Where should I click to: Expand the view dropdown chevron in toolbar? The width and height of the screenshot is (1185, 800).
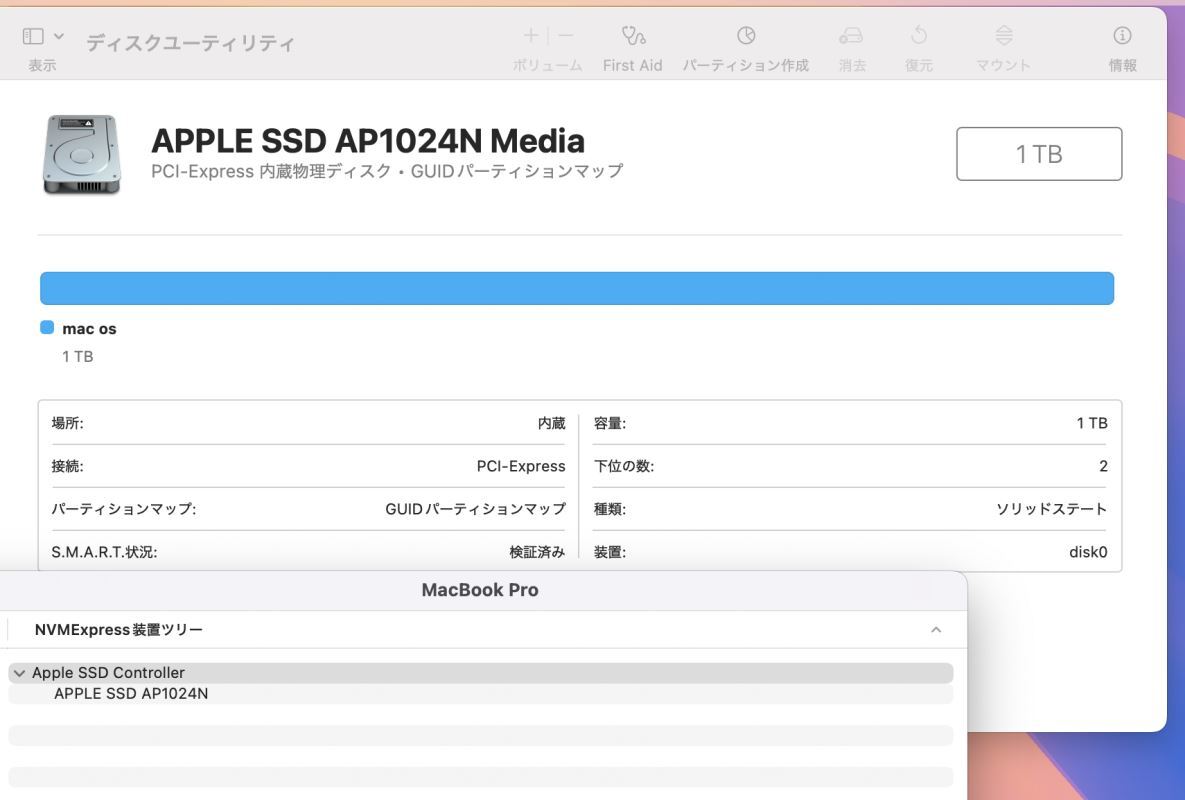coord(59,36)
